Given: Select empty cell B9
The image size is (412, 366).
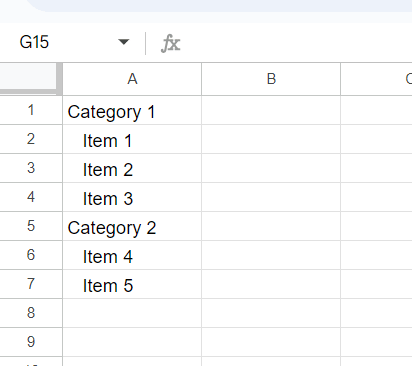Looking at the screenshot, I should click(271, 342).
